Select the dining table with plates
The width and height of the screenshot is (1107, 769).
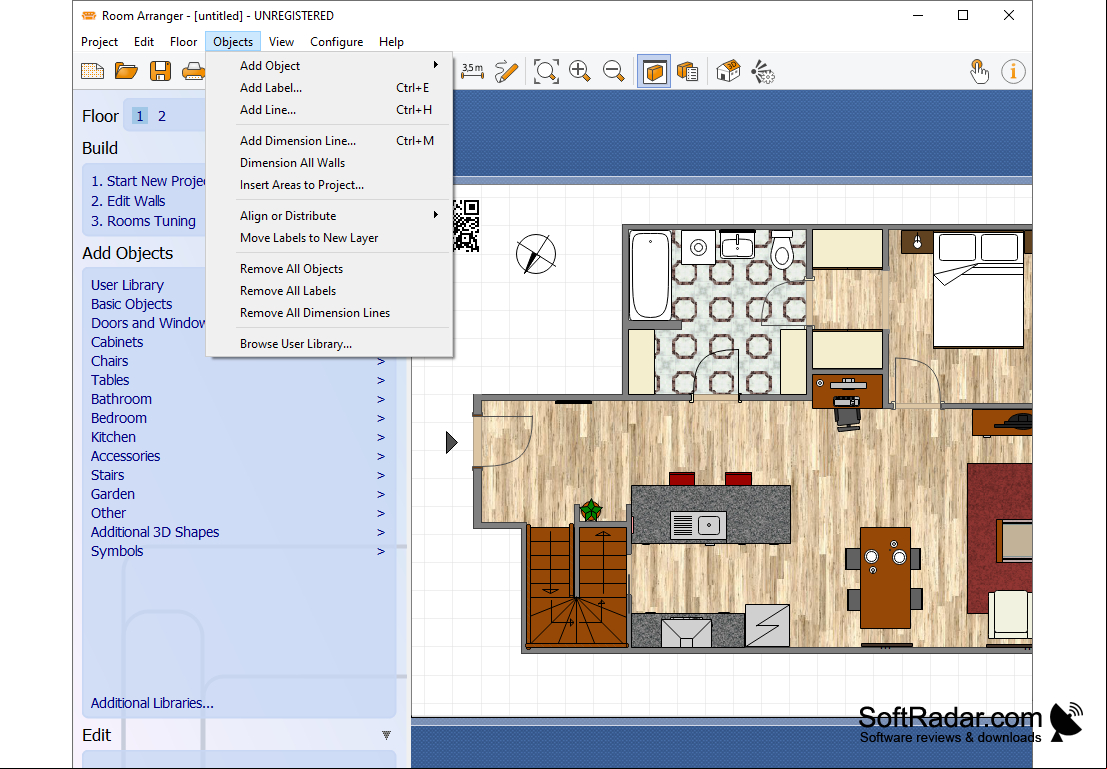pos(885,578)
